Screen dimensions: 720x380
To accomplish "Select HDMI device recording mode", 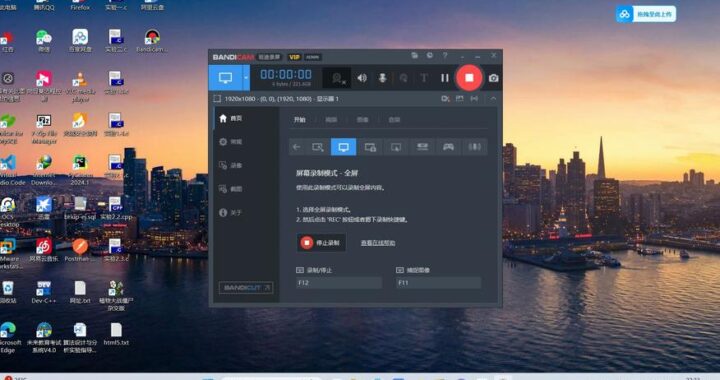I will coord(422,147).
